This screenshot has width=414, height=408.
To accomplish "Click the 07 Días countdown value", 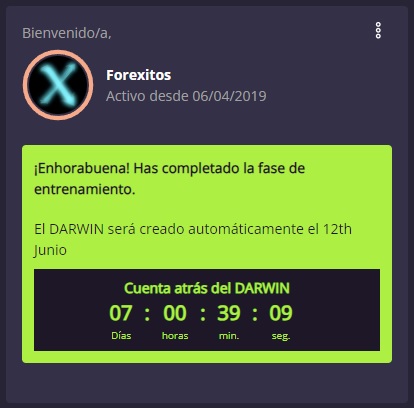I will [x=121, y=313].
